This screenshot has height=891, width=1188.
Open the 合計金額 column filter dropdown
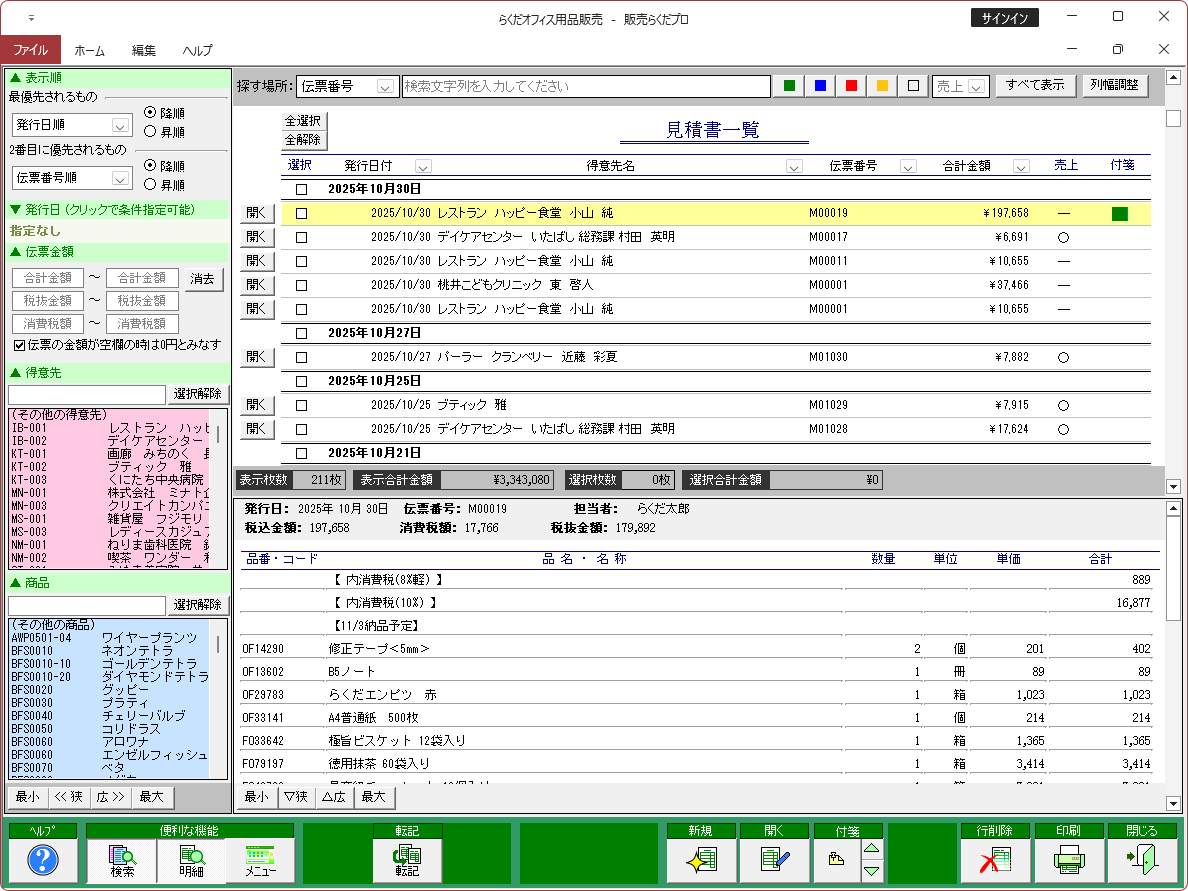[x=1021, y=166]
